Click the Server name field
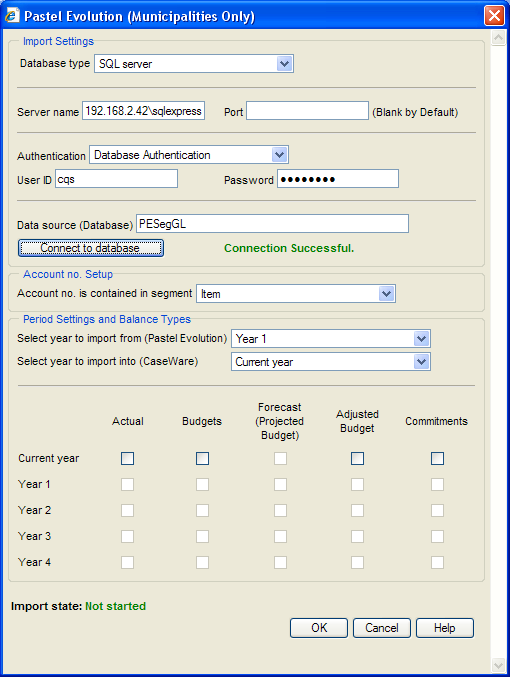Image resolution: width=513 pixels, height=677 pixels. 143,111
